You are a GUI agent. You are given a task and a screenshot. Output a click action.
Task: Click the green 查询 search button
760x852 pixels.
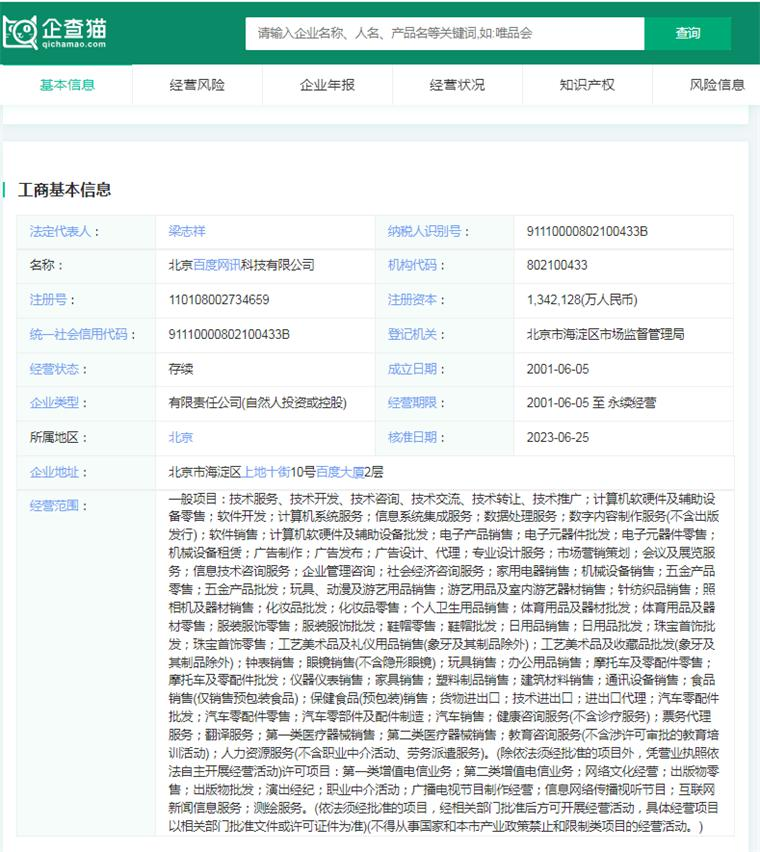point(687,33)
